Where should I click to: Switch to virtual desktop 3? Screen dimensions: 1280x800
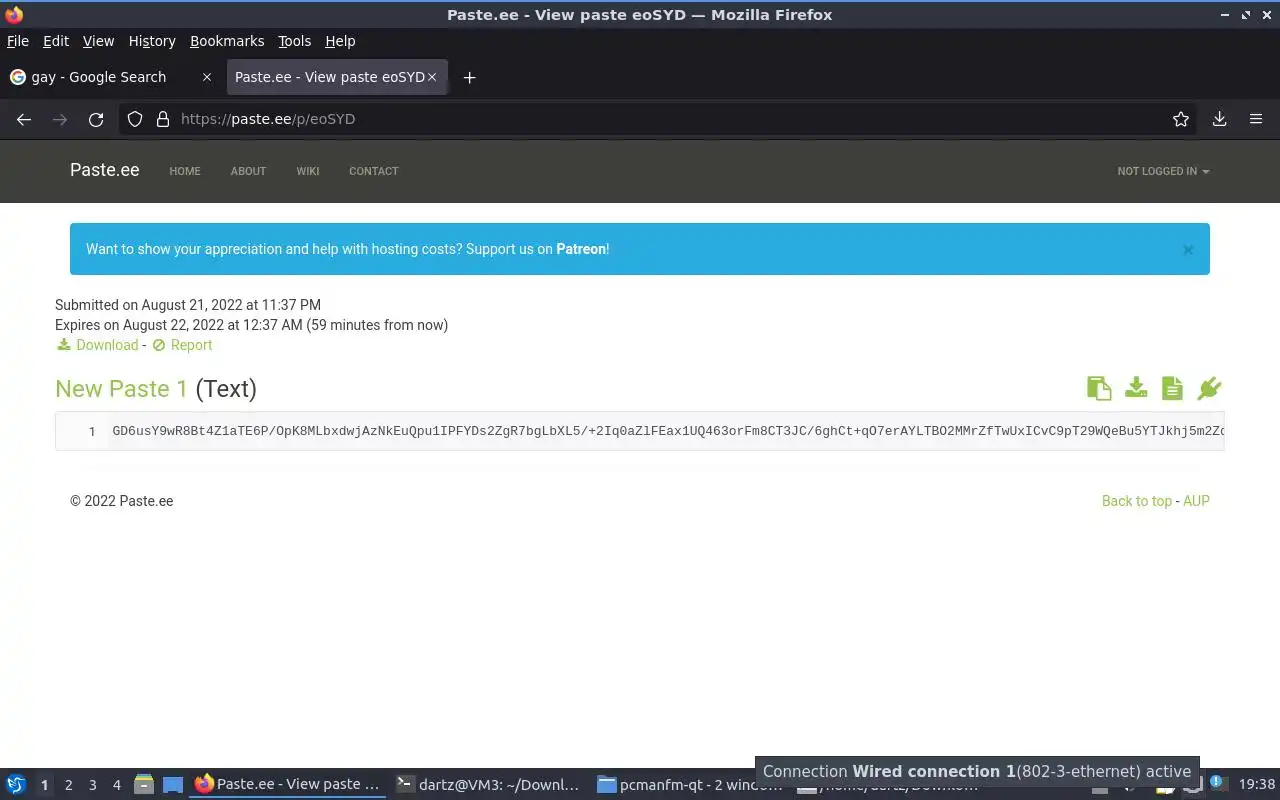92,785
